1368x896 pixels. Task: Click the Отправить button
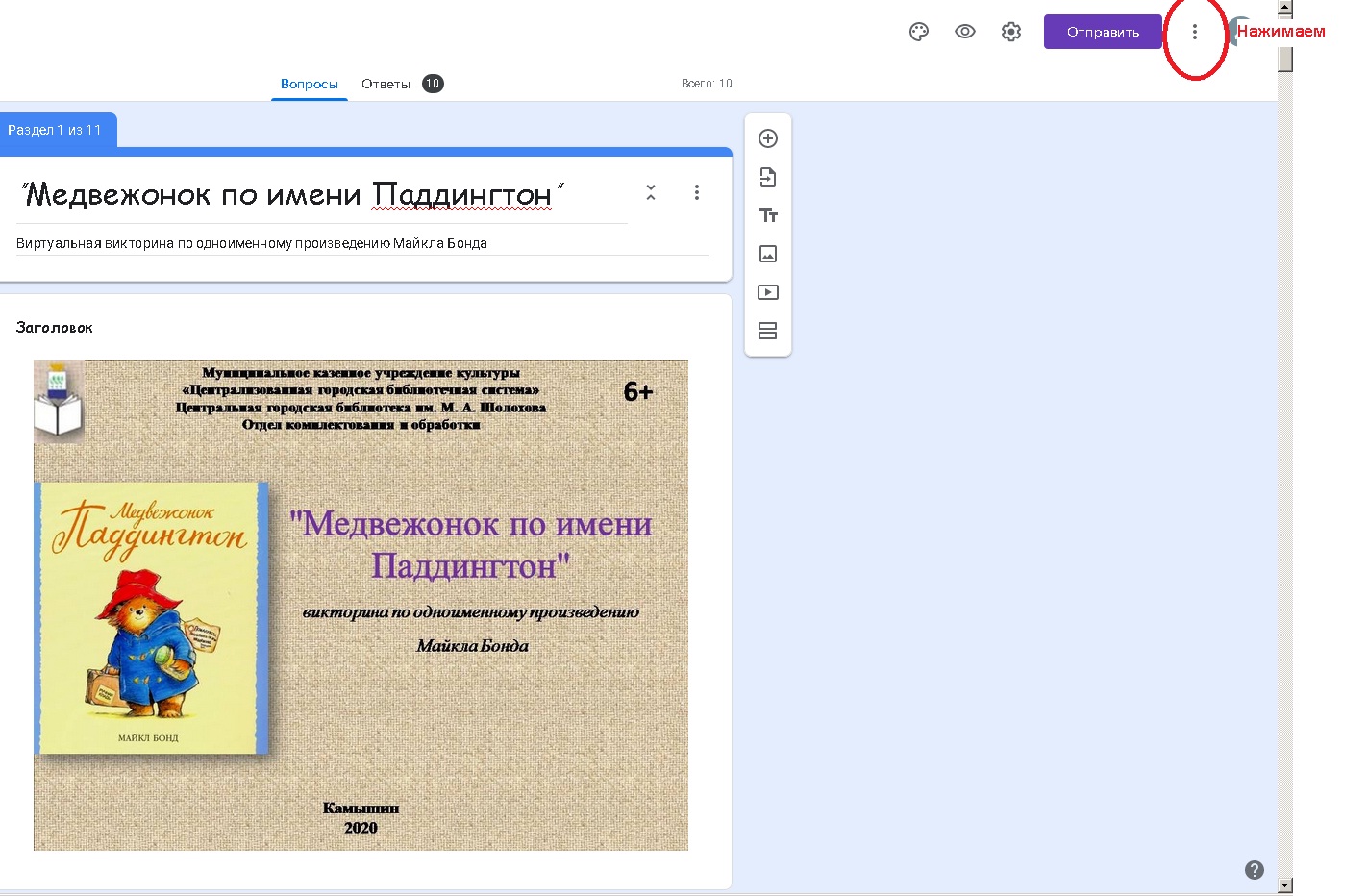tap(1103, 32)
